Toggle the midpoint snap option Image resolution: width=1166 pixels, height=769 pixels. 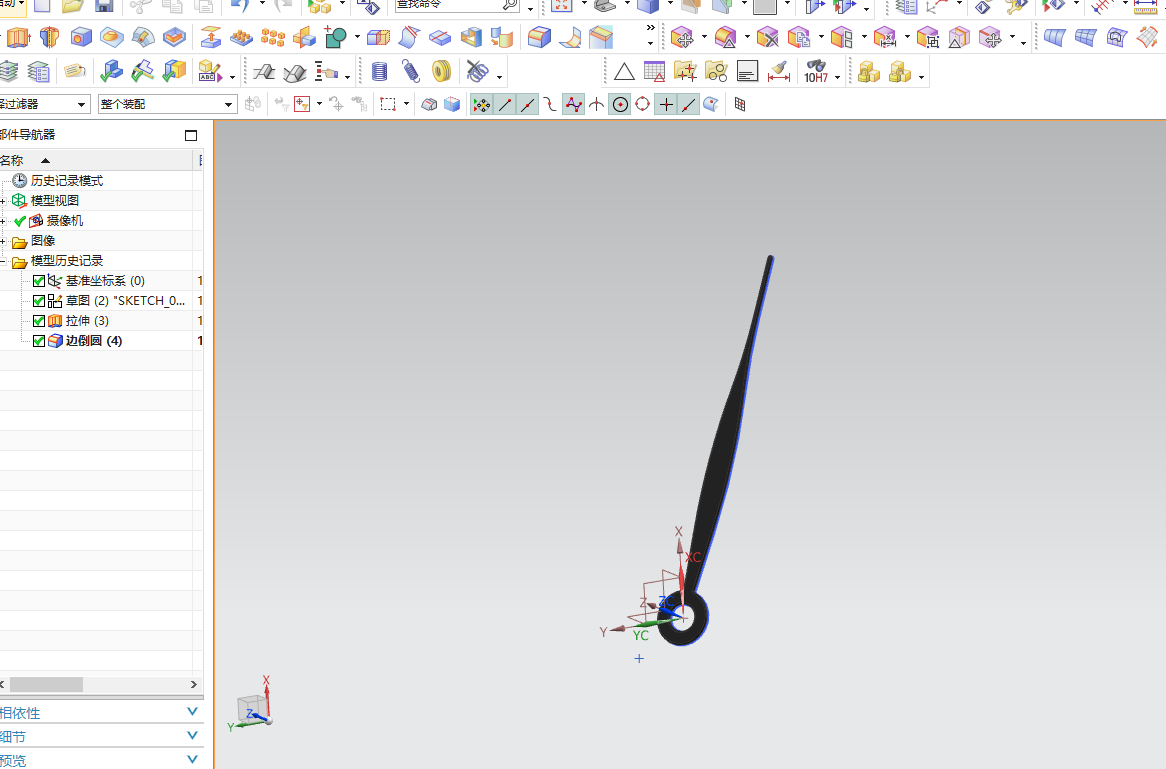point(528,105)
